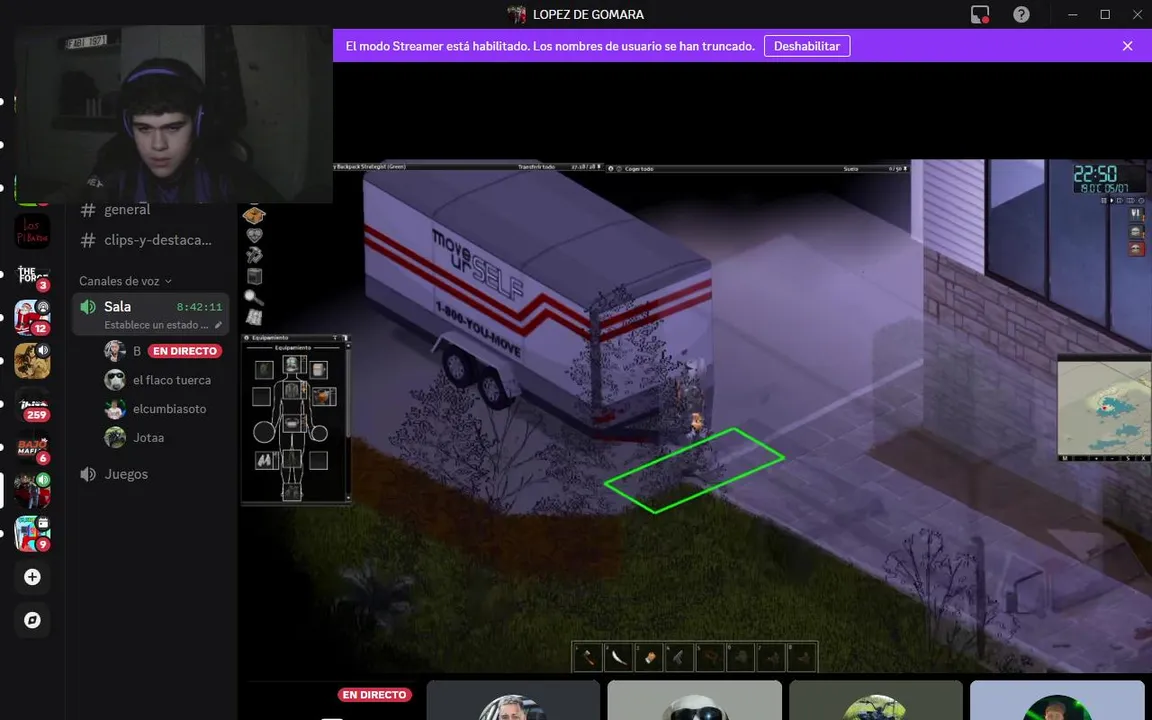The image size is (1152, 720).
Task: Open server icon with 12 badge
Action: click(32, 317)
